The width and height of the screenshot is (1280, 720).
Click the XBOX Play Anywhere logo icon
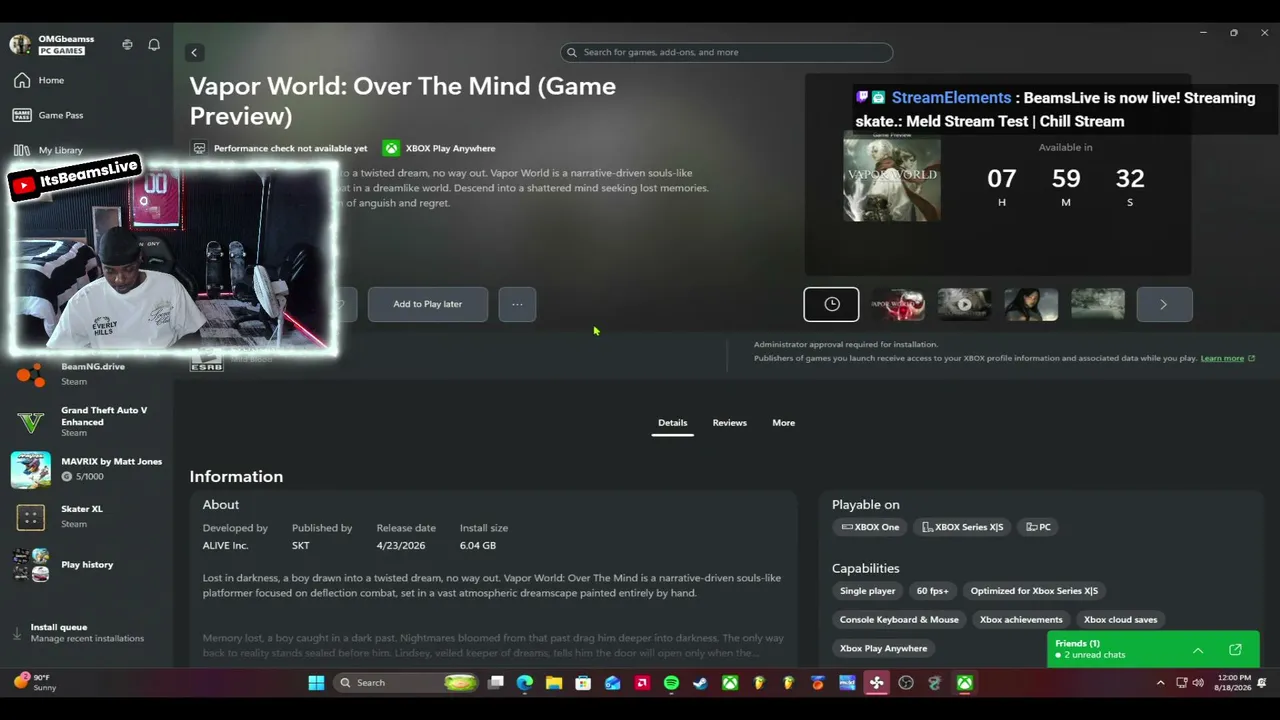[x=391, y=148]
